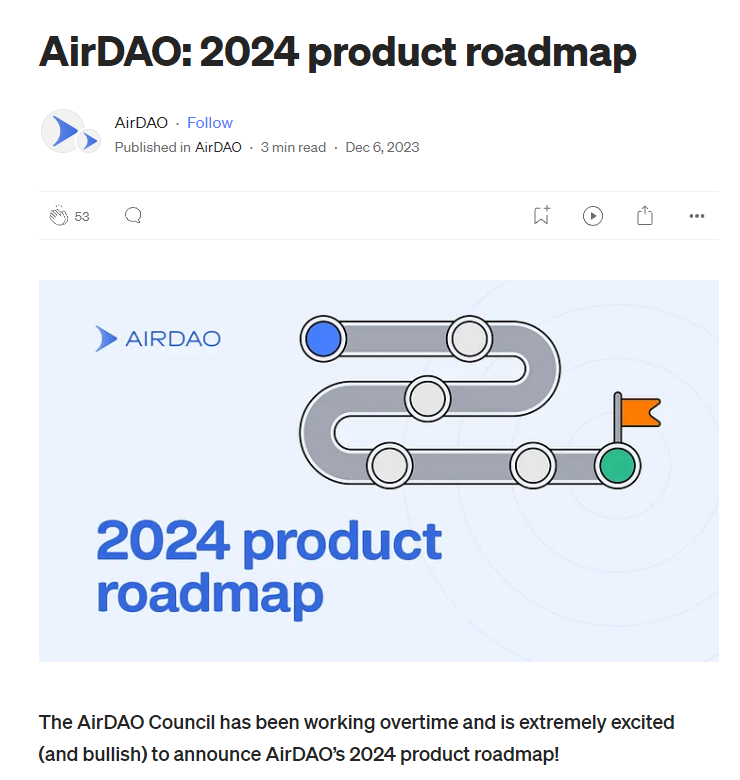Listen to the article with the play icon
Viewport: 740px width, 780px height.
click(x=593, y=216)
